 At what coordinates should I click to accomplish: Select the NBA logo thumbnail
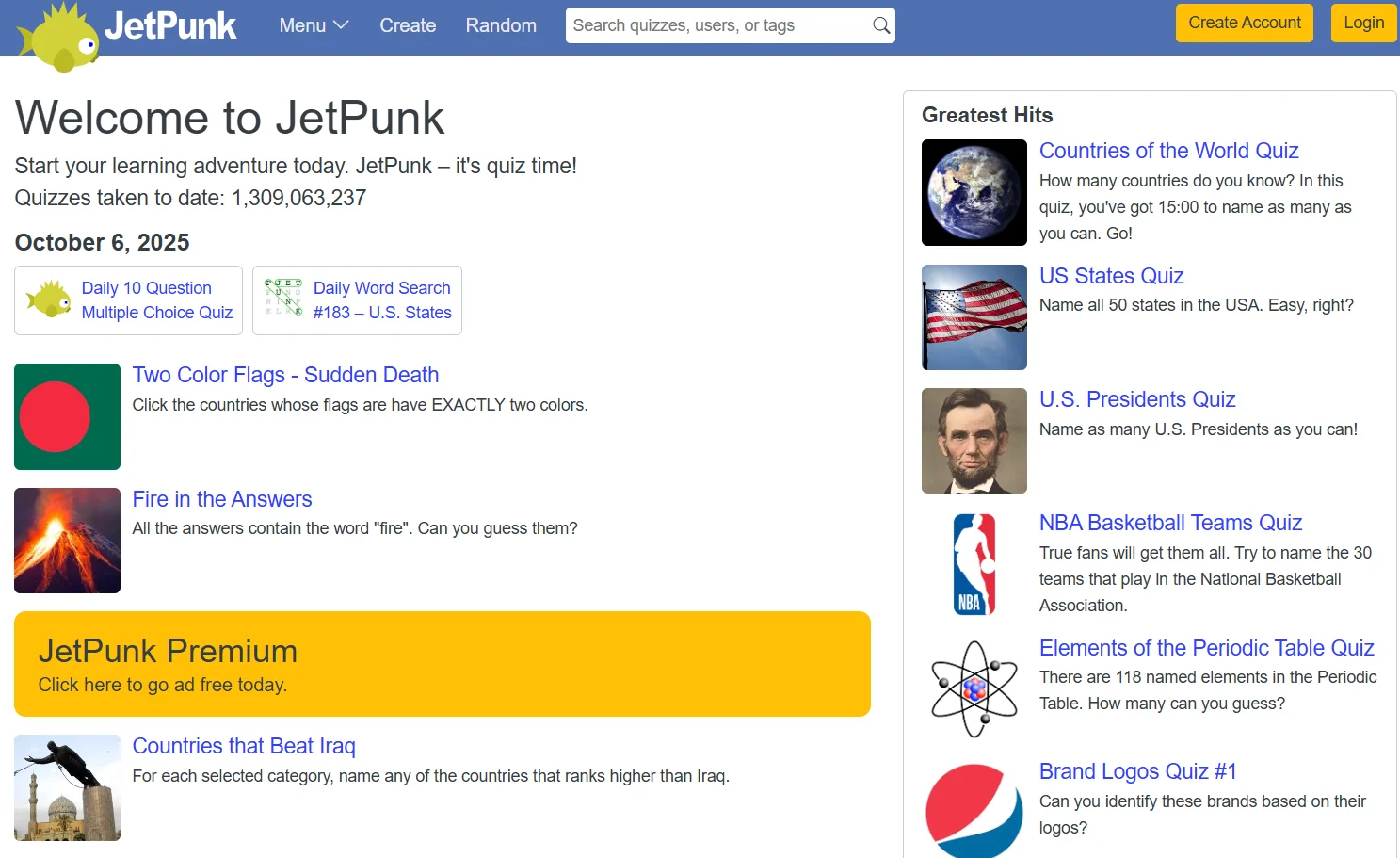coord(974,564)
